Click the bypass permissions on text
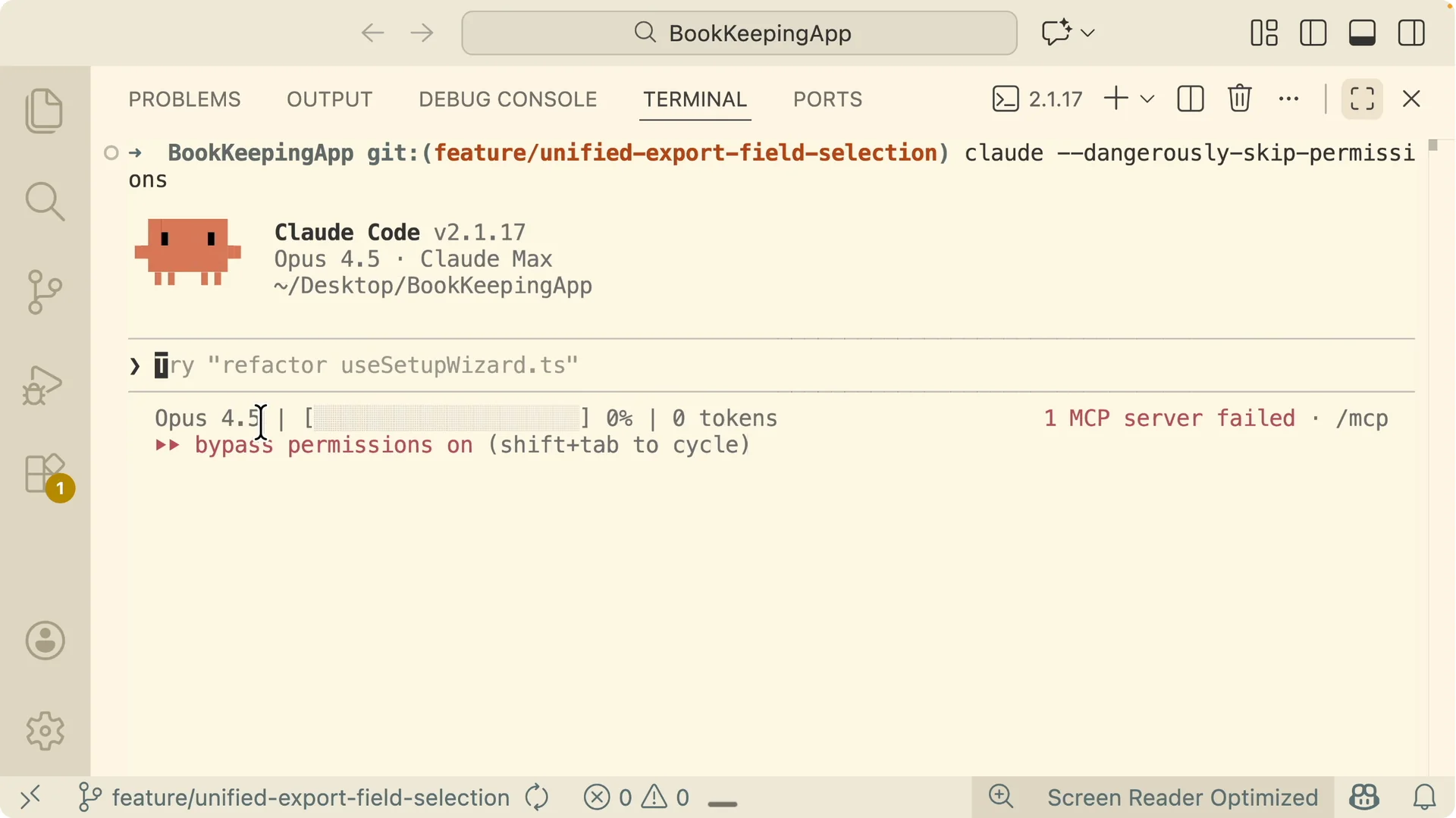1456x818 pixels. click(x=334, y=445)
